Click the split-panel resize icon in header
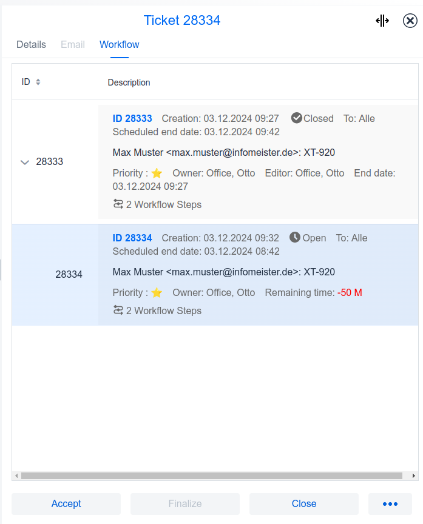This screenshot has height=524, width=423. [x=382, y=21]
